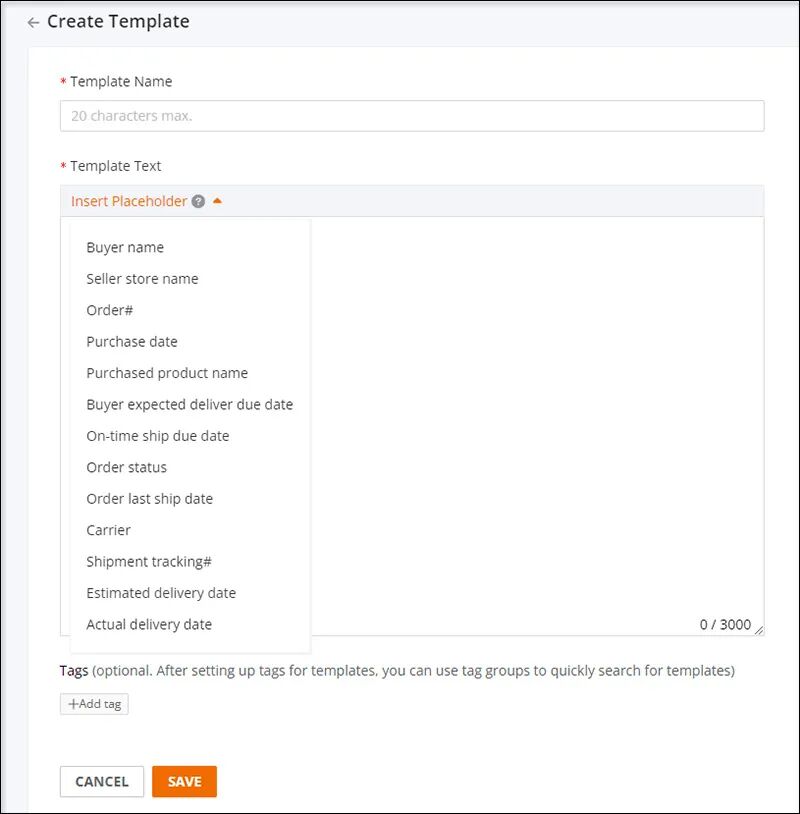Insert the Order# placeholder
This screenshot has width=800, height=814.
click(x=110, y=310)
